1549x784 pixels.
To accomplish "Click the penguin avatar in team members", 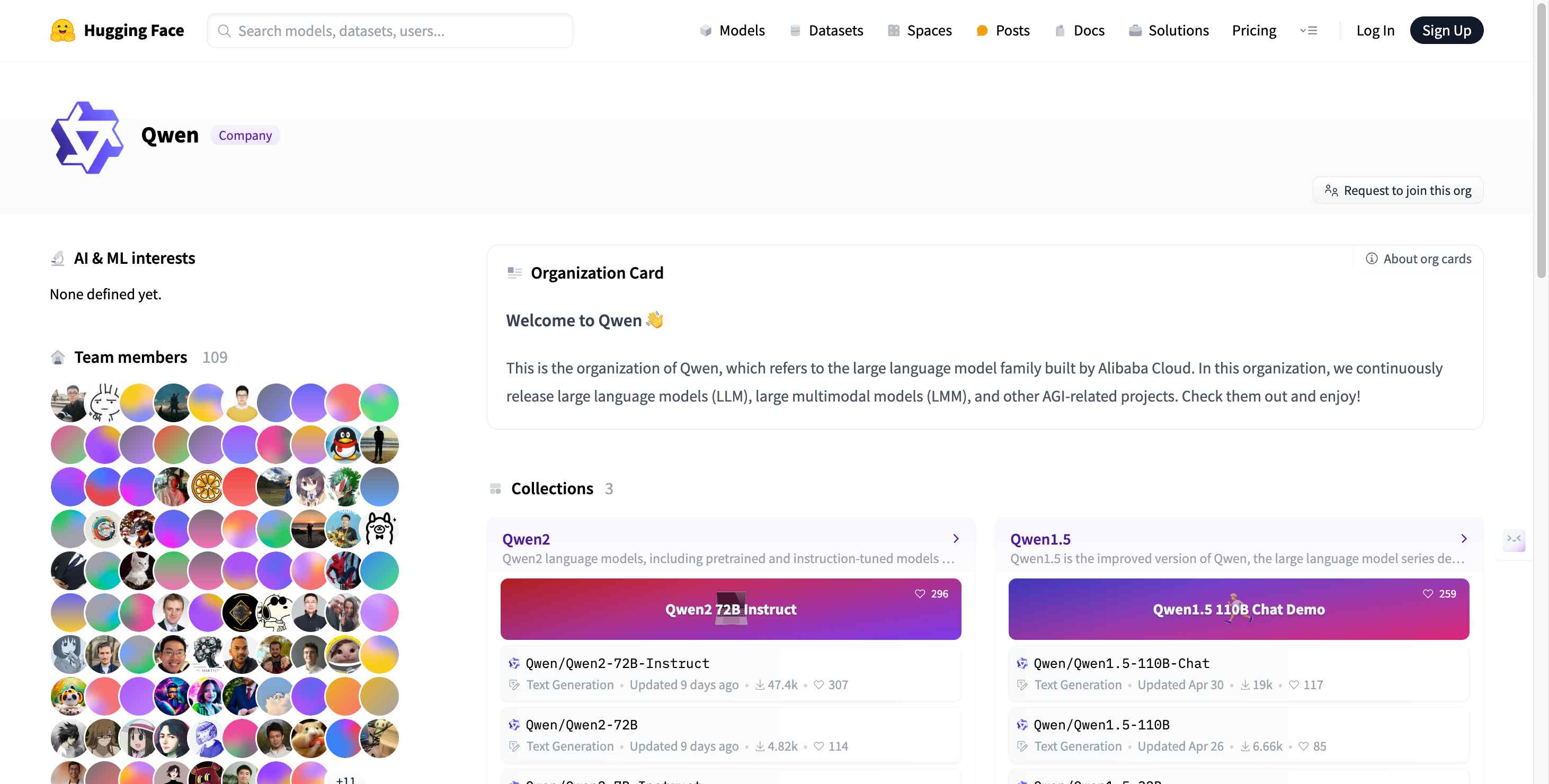I will click(345, 444).
